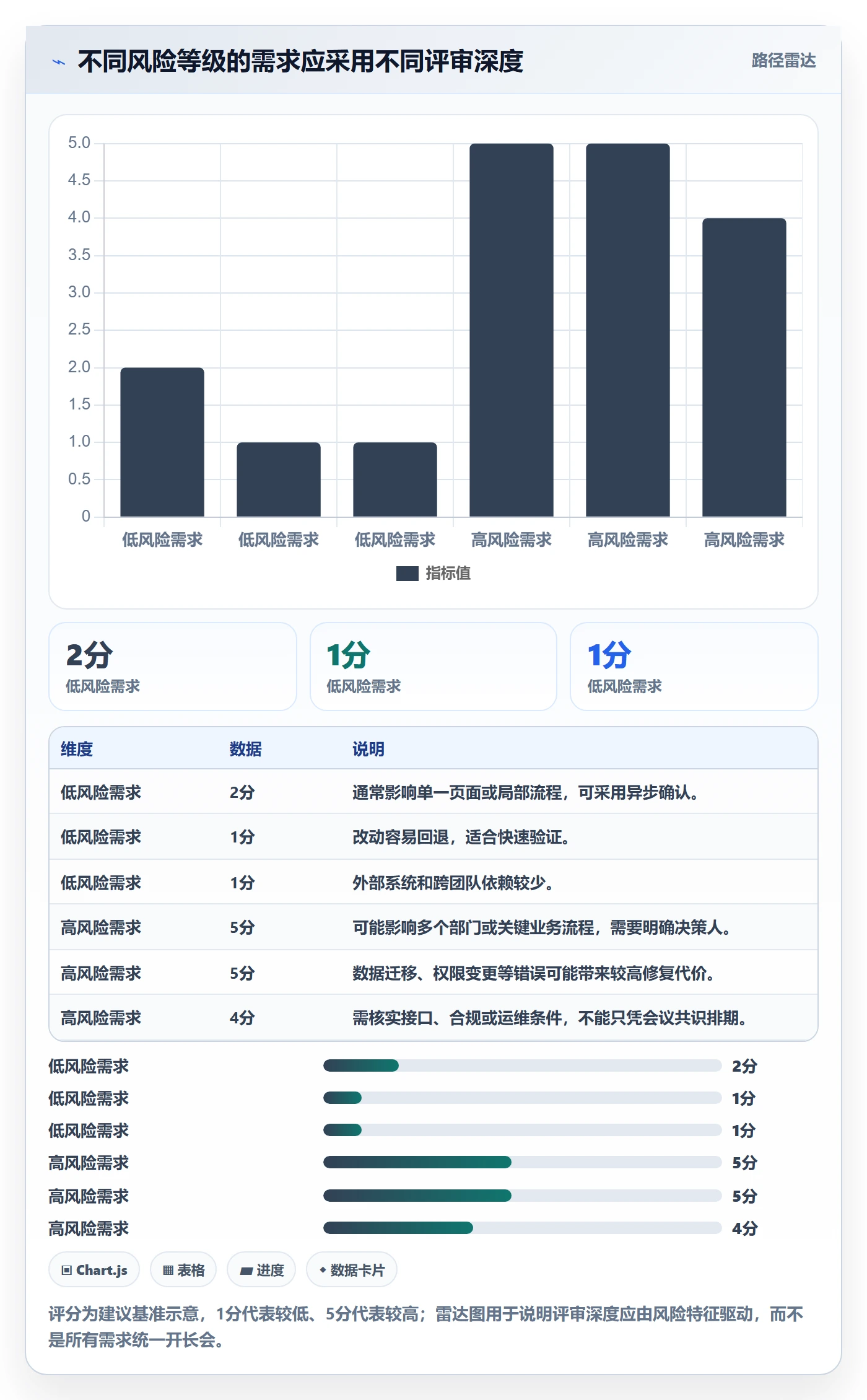Click the footnote starting with 评分为建议基准示意
867x1400 pixels.
click(x=426, y=1326)
